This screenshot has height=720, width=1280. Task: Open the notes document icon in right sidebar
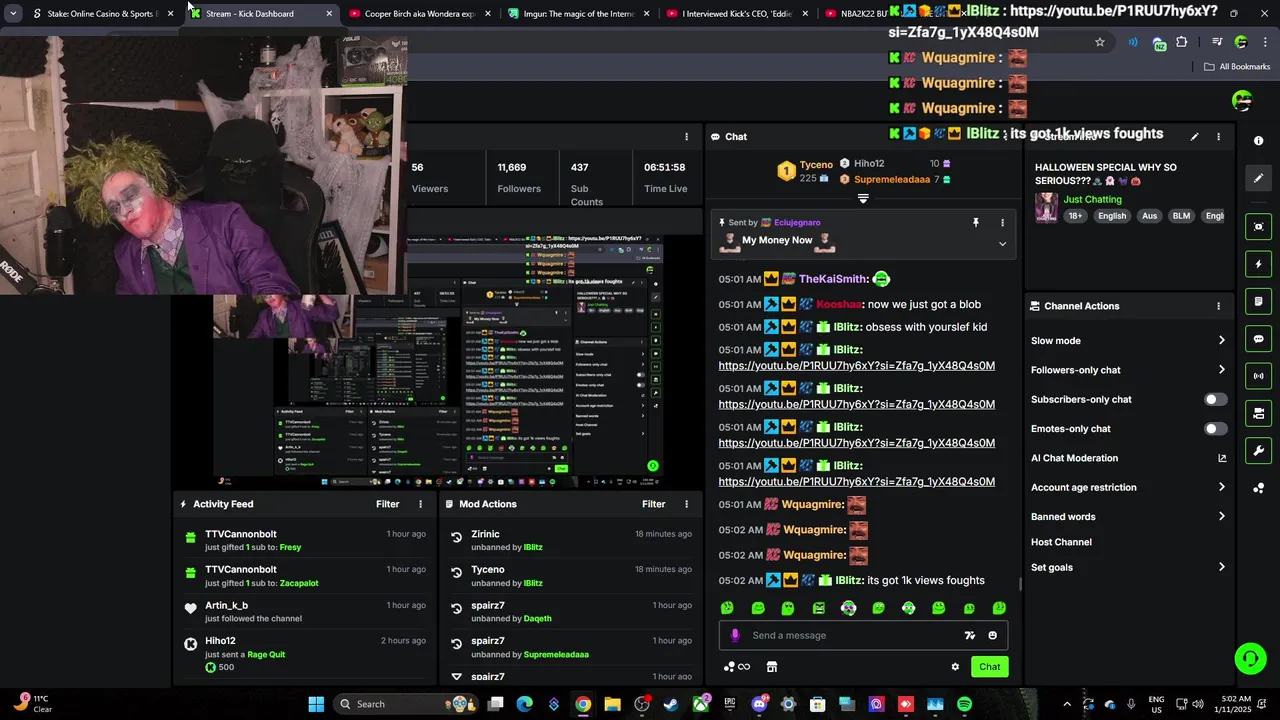[1259, 301]
